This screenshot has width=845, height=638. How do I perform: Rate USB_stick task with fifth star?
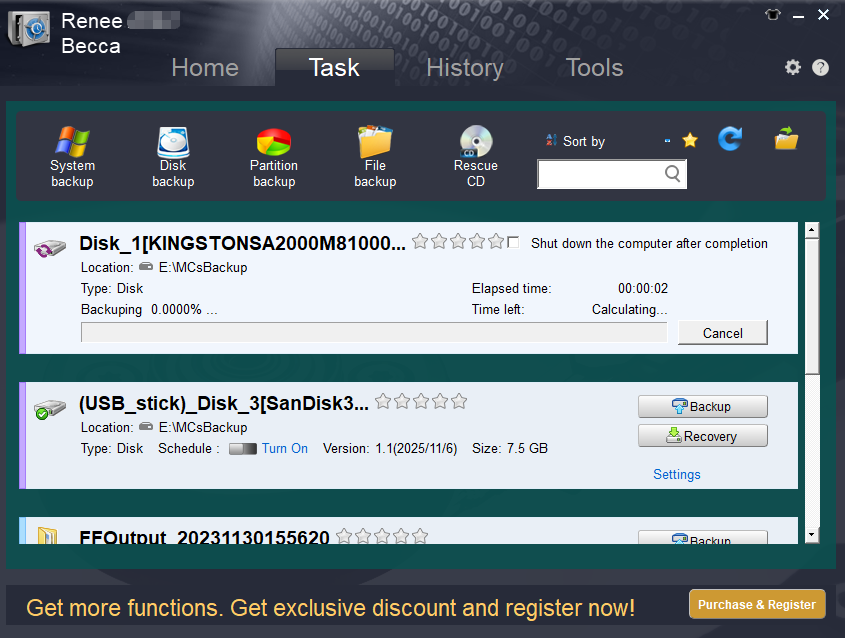pyautogui.click(x=459, y=401)
